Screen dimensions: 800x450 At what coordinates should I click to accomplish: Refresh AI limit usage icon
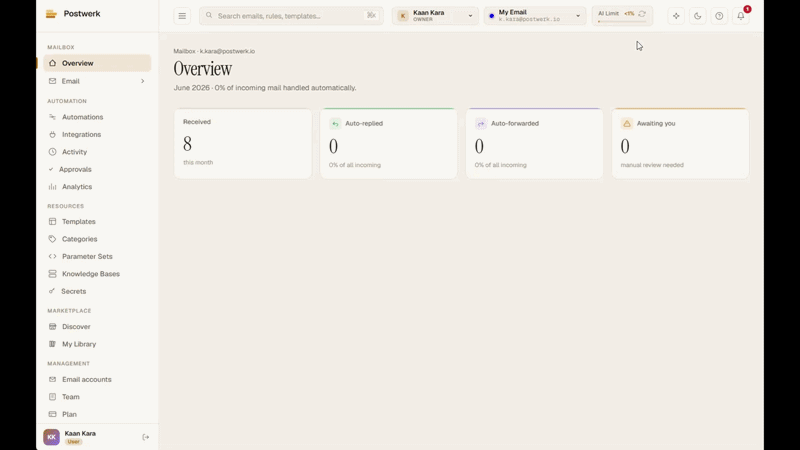click(642, 14)
